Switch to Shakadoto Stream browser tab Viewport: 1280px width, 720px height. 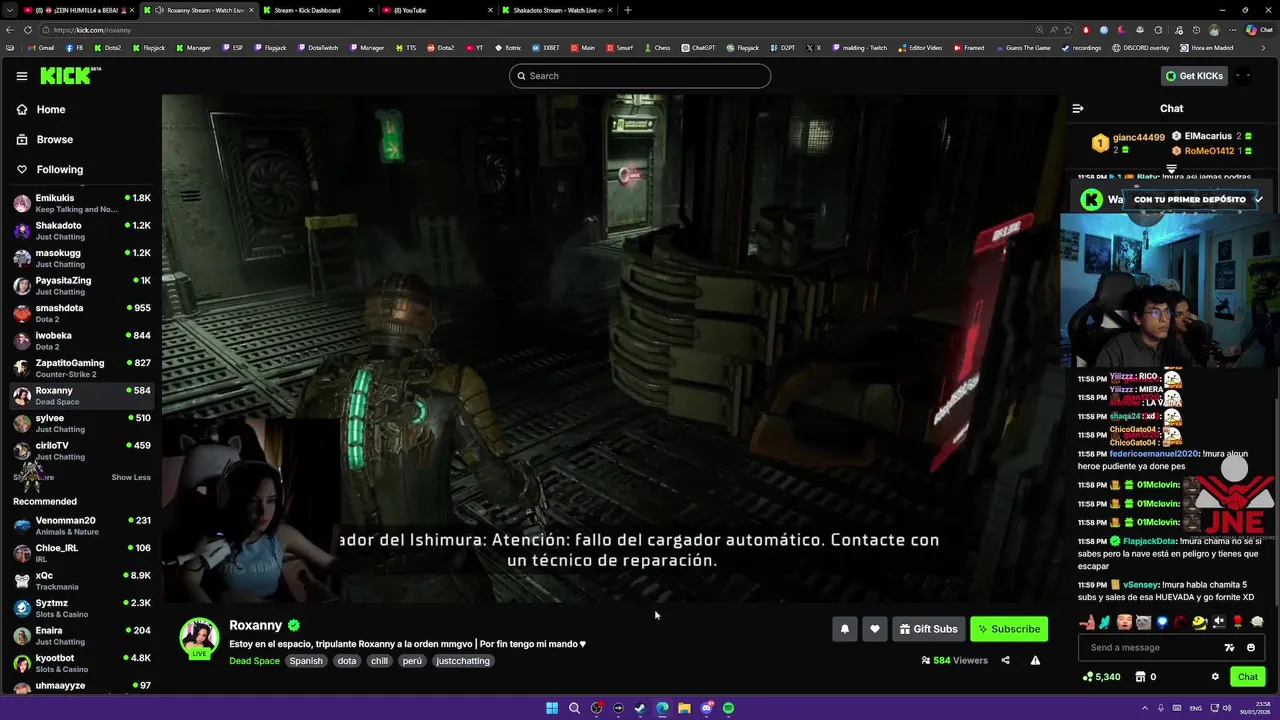[556, 10]
